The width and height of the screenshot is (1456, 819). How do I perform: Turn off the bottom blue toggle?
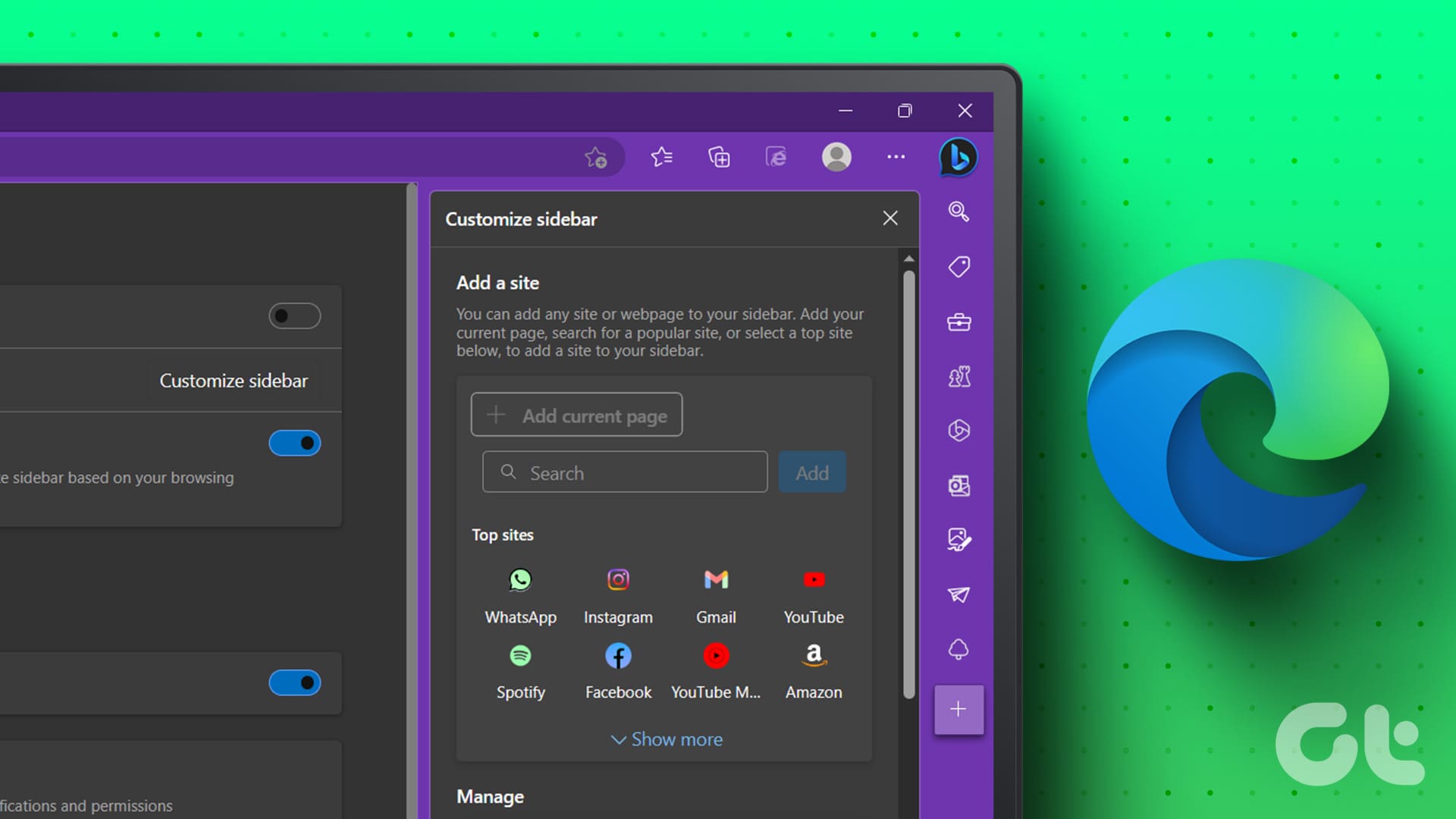pos(294,682)
